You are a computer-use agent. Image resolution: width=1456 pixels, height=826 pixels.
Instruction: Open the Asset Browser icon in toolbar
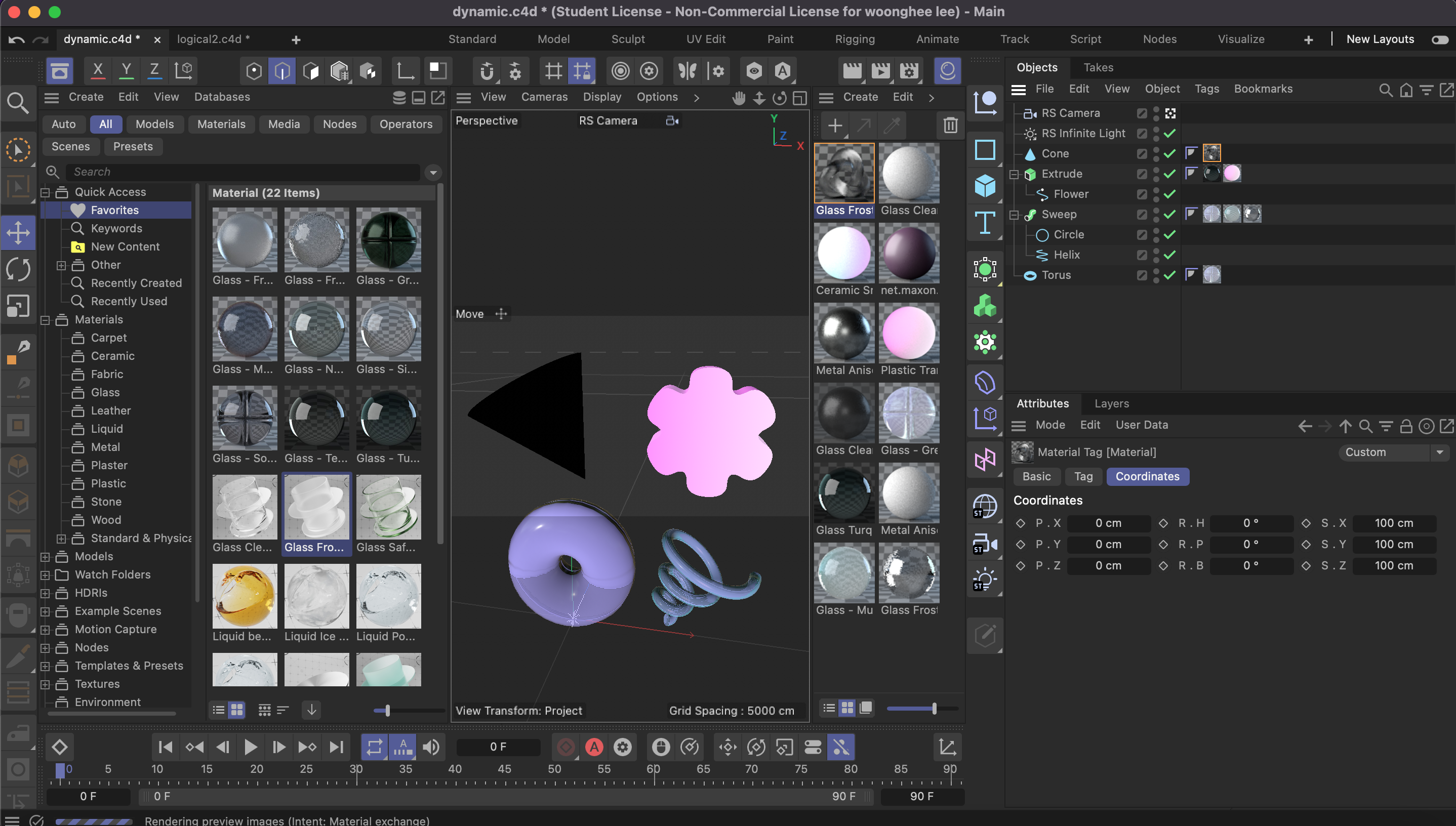click(x=60, y=71)
